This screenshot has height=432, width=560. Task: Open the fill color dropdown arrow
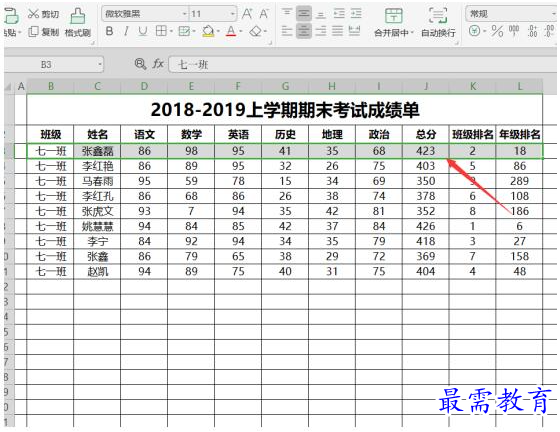coord(218,32)
